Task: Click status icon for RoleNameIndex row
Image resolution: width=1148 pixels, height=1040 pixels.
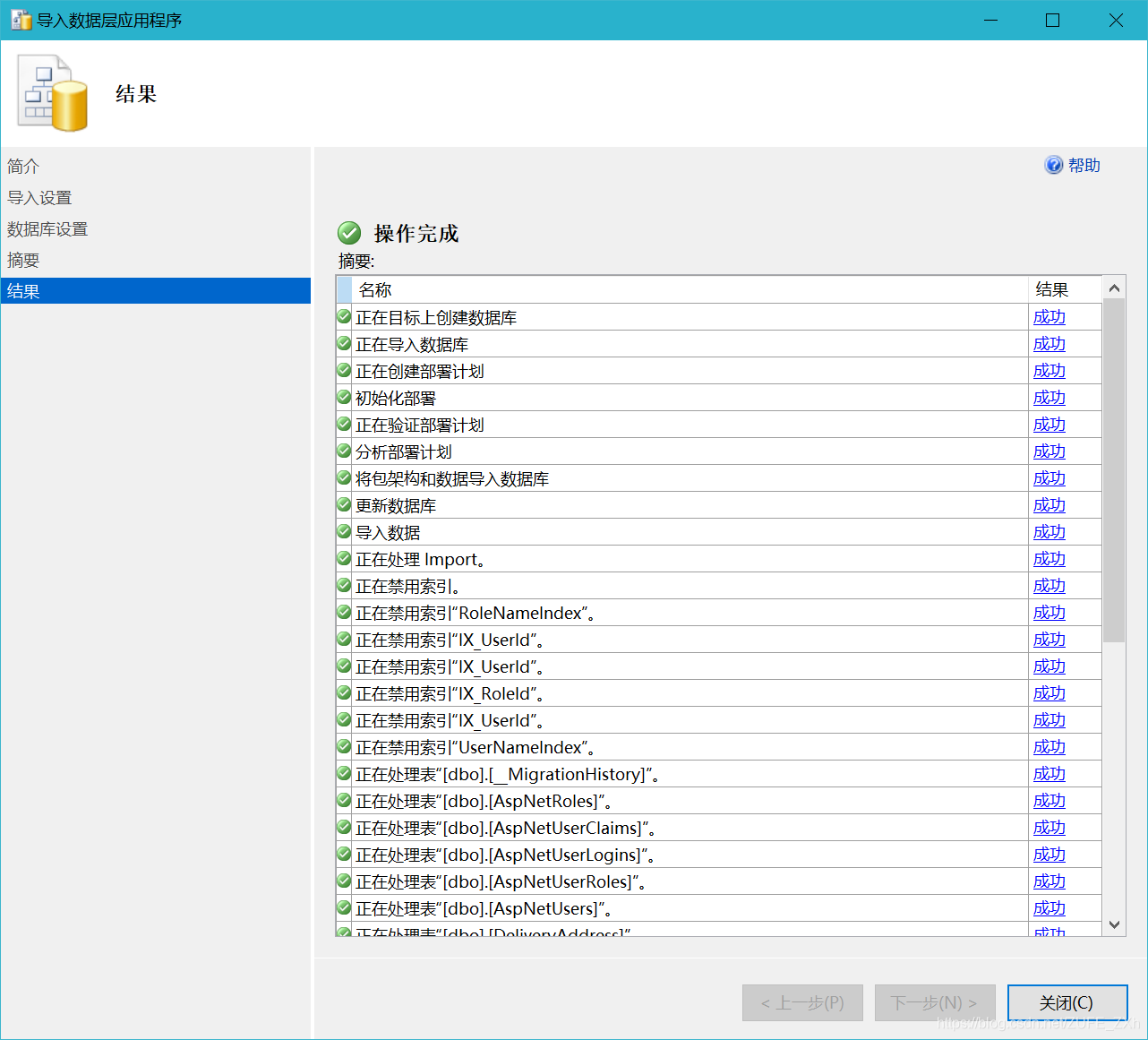Action: tap(344, 612)
